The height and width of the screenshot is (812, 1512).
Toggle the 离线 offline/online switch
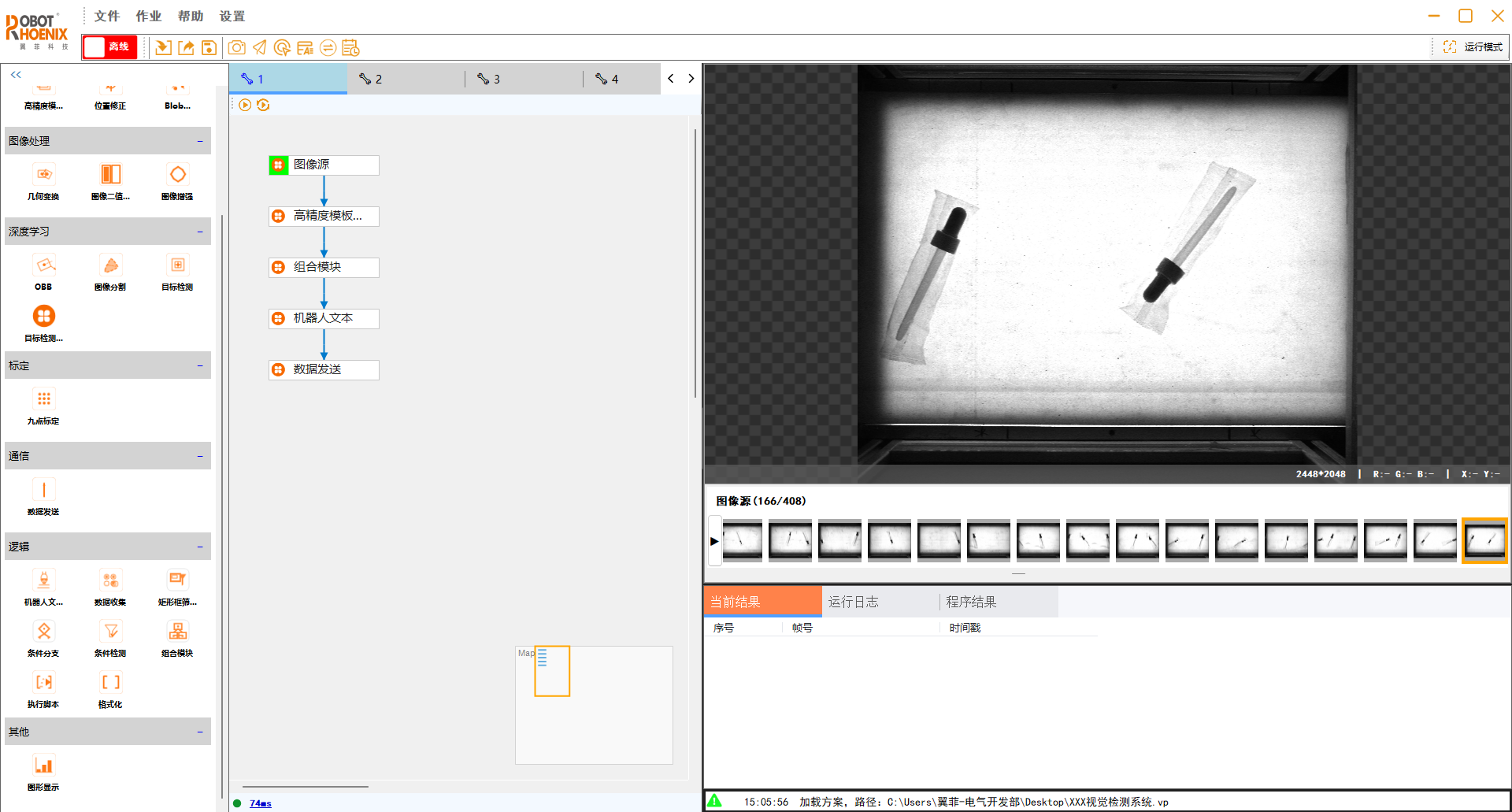click(x=109, y=47)
